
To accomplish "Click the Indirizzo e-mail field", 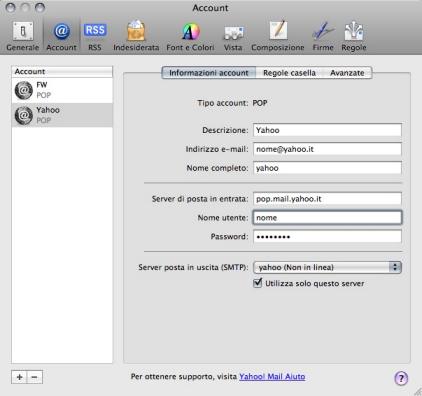I will coord(327,149).
